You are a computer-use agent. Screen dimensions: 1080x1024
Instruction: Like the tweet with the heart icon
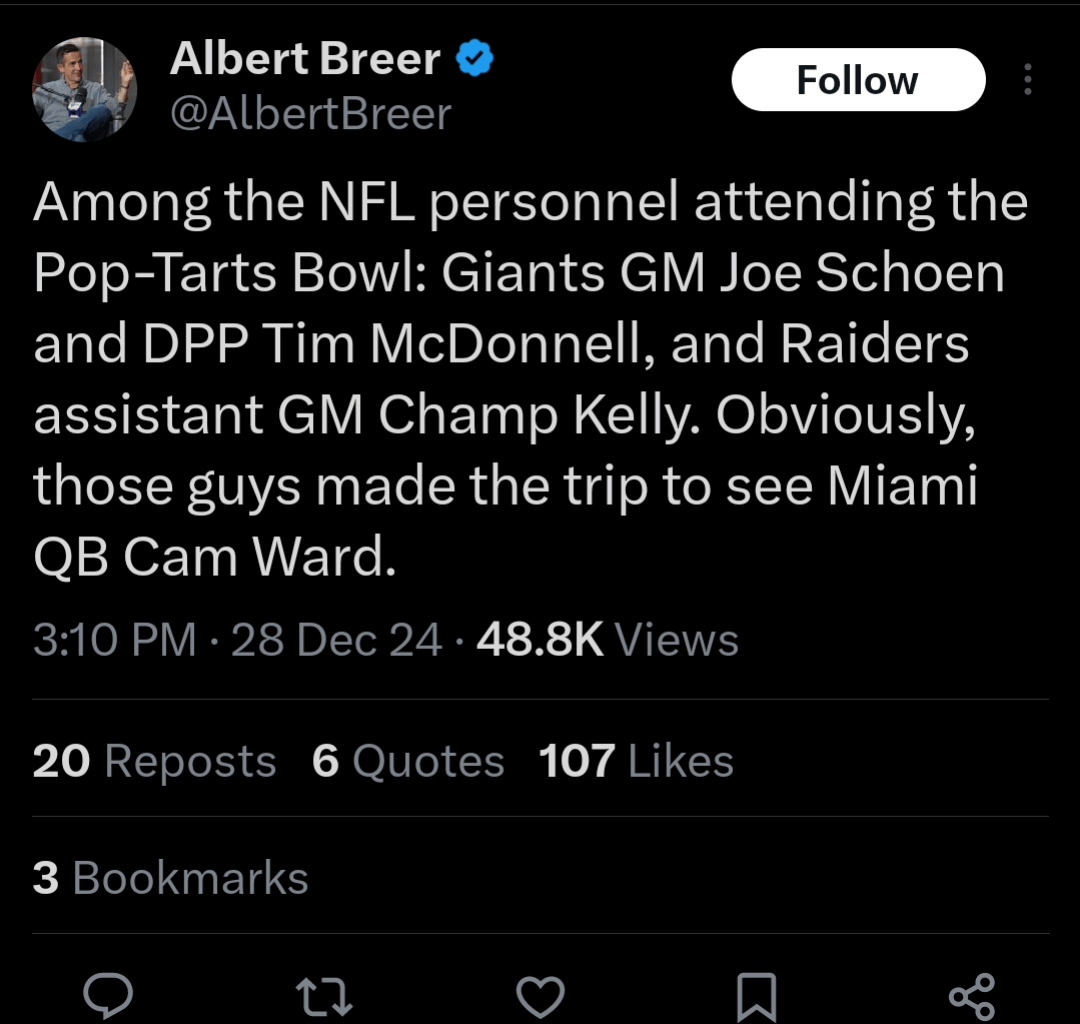(541, 996)
